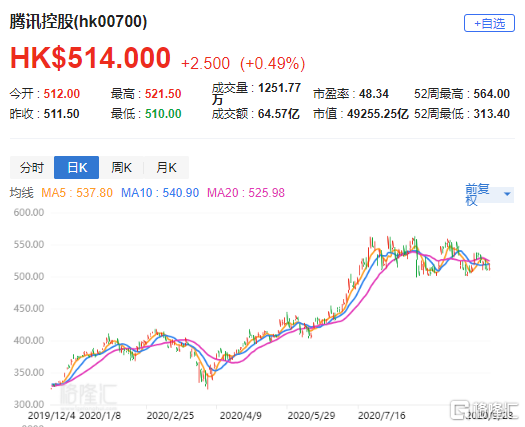
Task: Click the 550.00 y-axis label
Action: [x=29, y=244]
